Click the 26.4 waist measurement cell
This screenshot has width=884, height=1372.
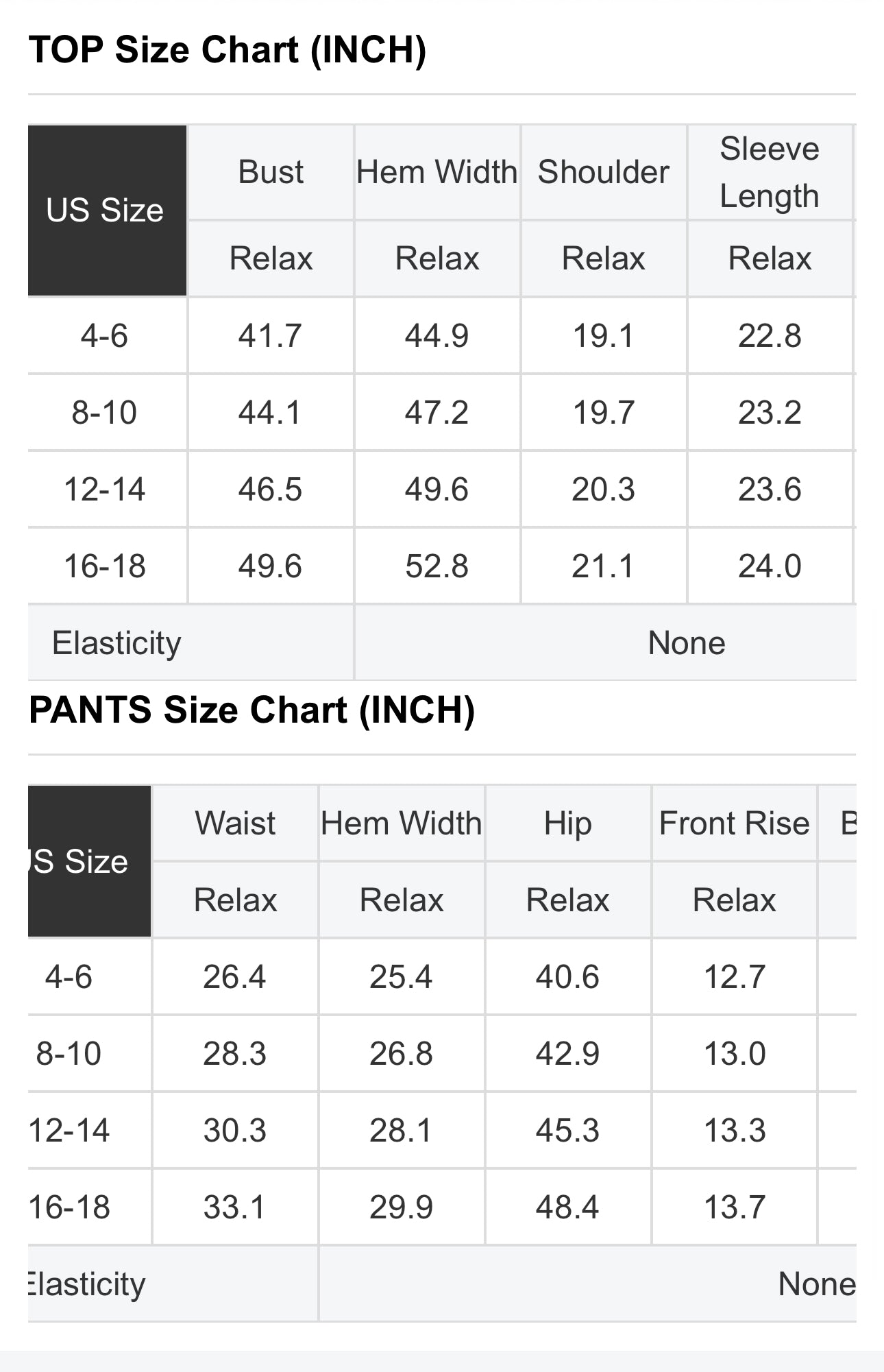point(234,976)
